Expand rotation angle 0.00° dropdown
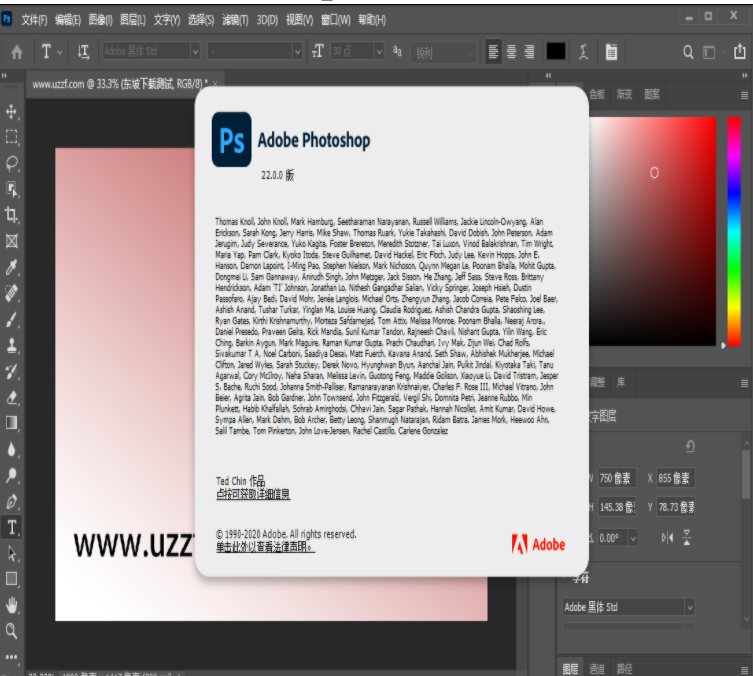This screenshot has height=676, width=753. pyautogui.click(x=633, y=538)
